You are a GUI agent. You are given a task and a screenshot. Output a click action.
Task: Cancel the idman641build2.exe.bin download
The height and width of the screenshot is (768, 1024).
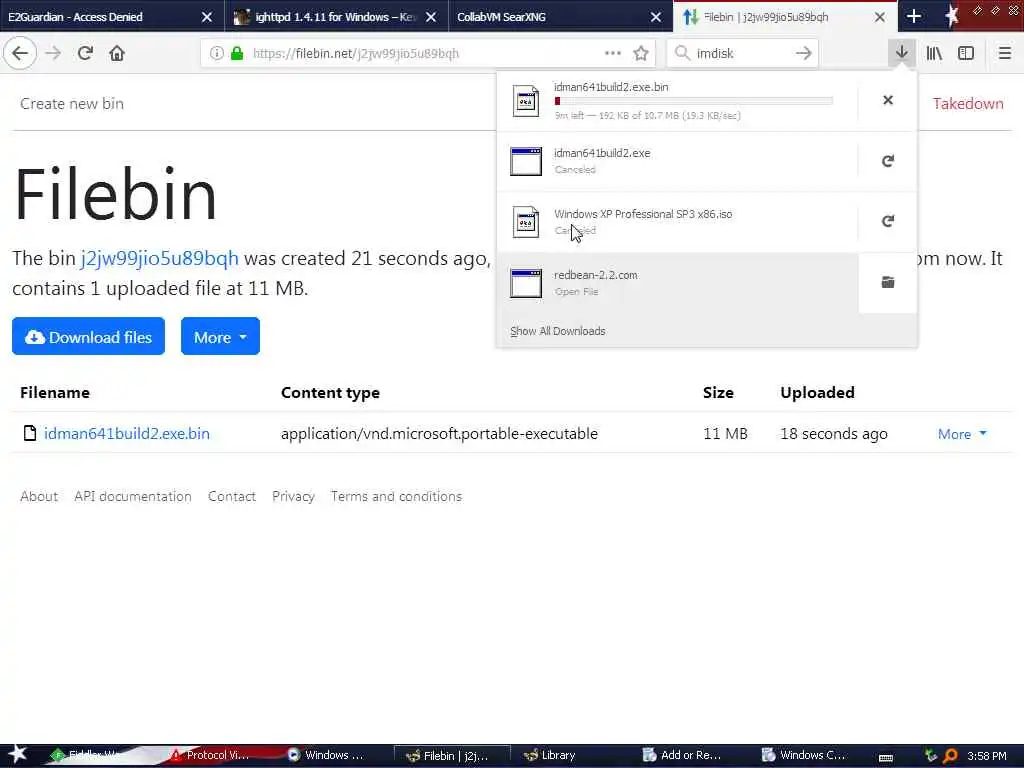click(888, 100)
